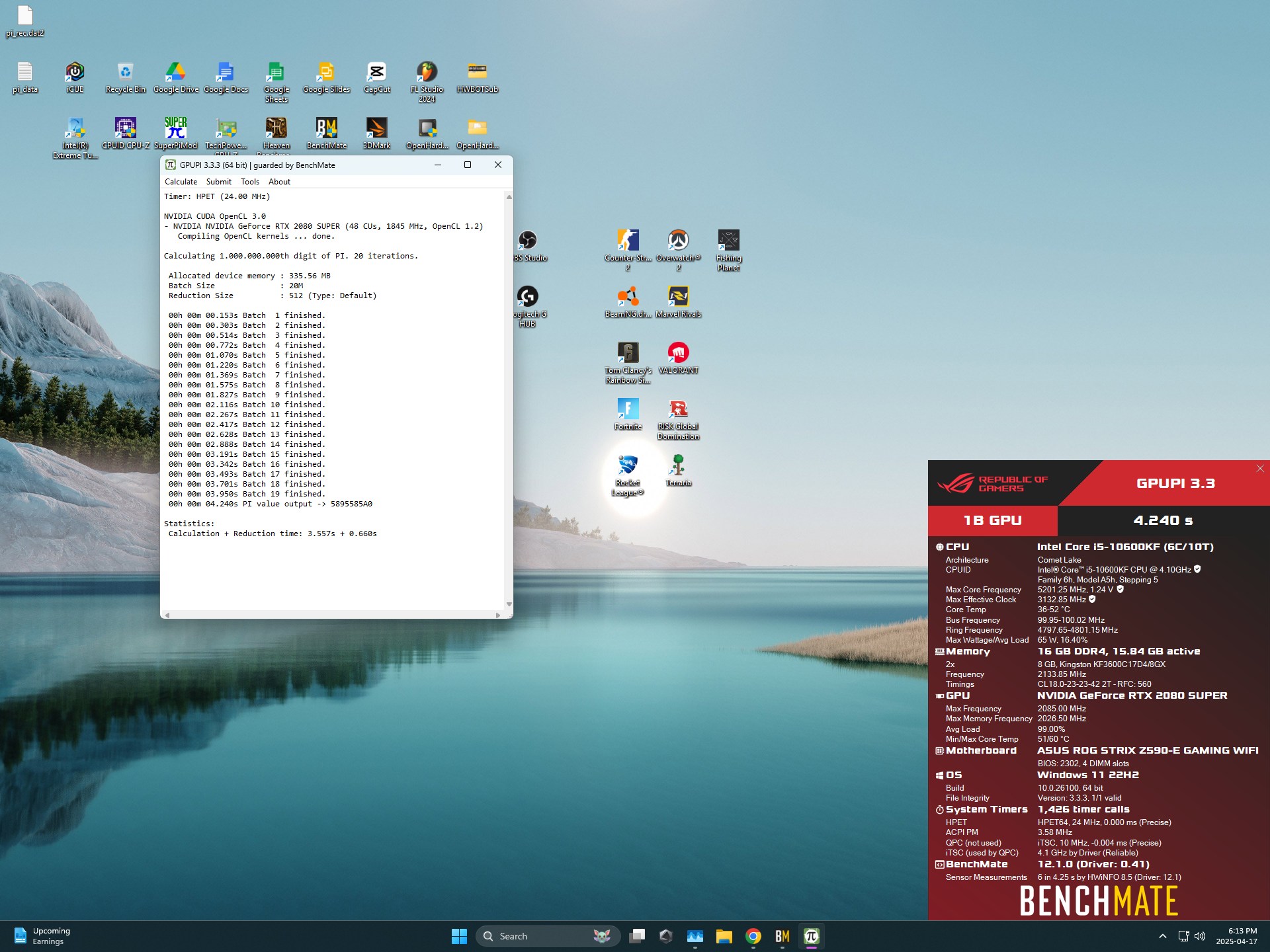Minimize the GPUPI window
The image size is (1270, 952).
[x=437, y=165]
